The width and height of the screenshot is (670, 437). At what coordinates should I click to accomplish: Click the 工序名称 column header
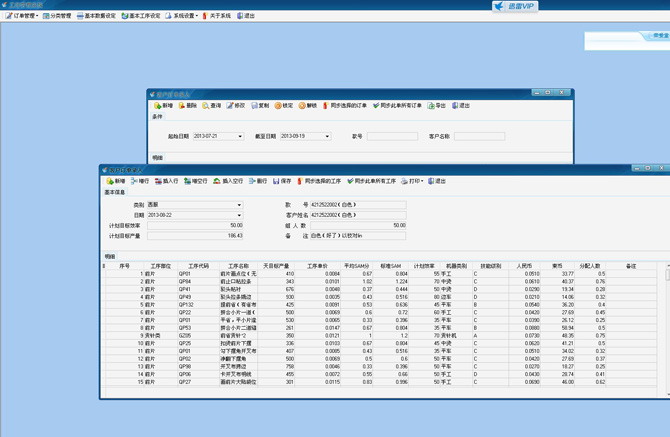[238, 266]
